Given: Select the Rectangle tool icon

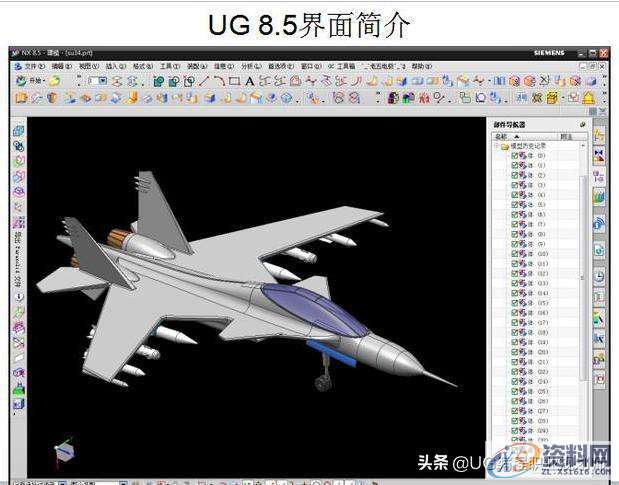Looking at the screenshot, I should tap(234, 81).
